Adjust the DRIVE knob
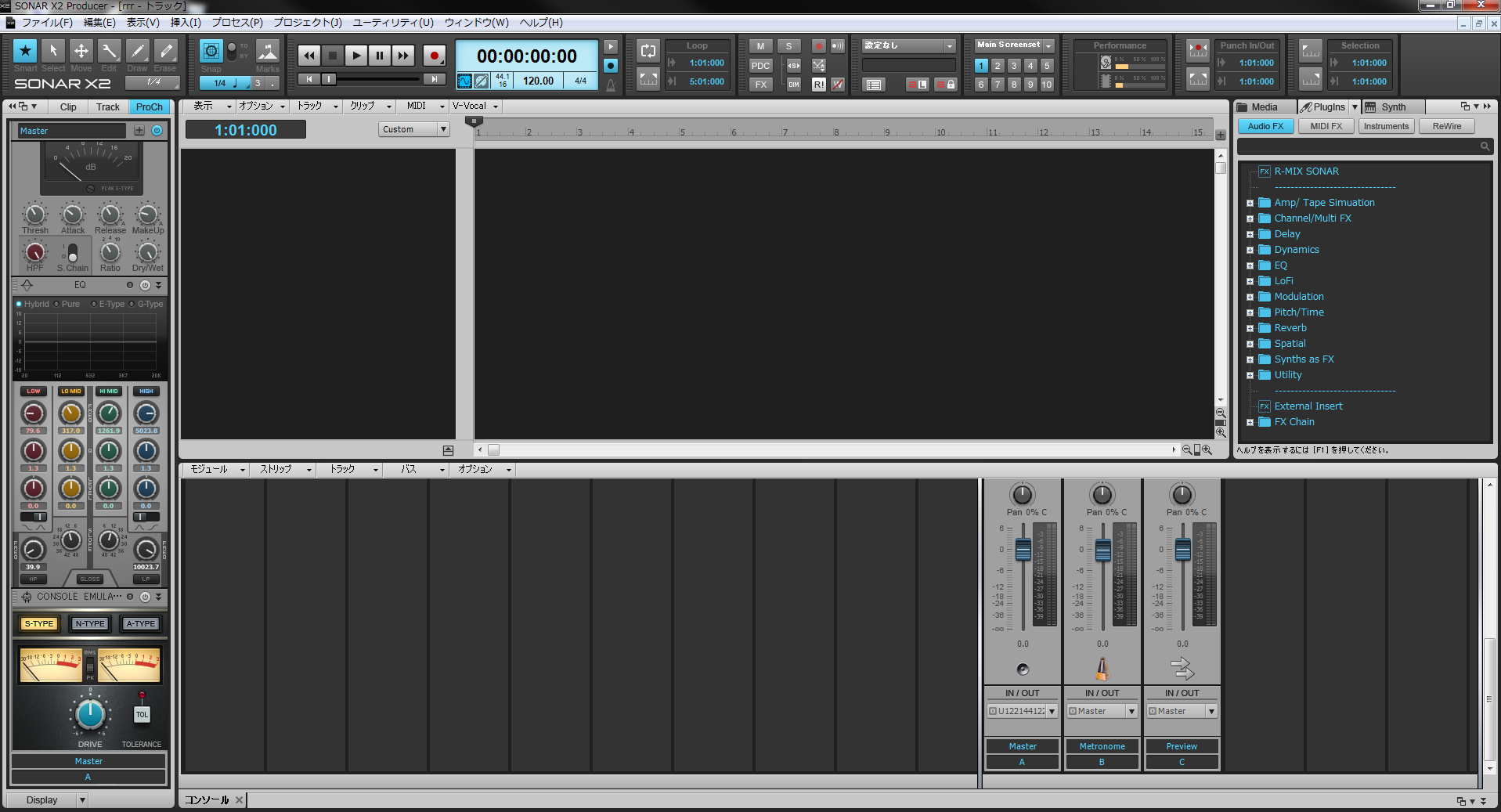The height and width of the screenshot is (812, 1501). [90, 713]
